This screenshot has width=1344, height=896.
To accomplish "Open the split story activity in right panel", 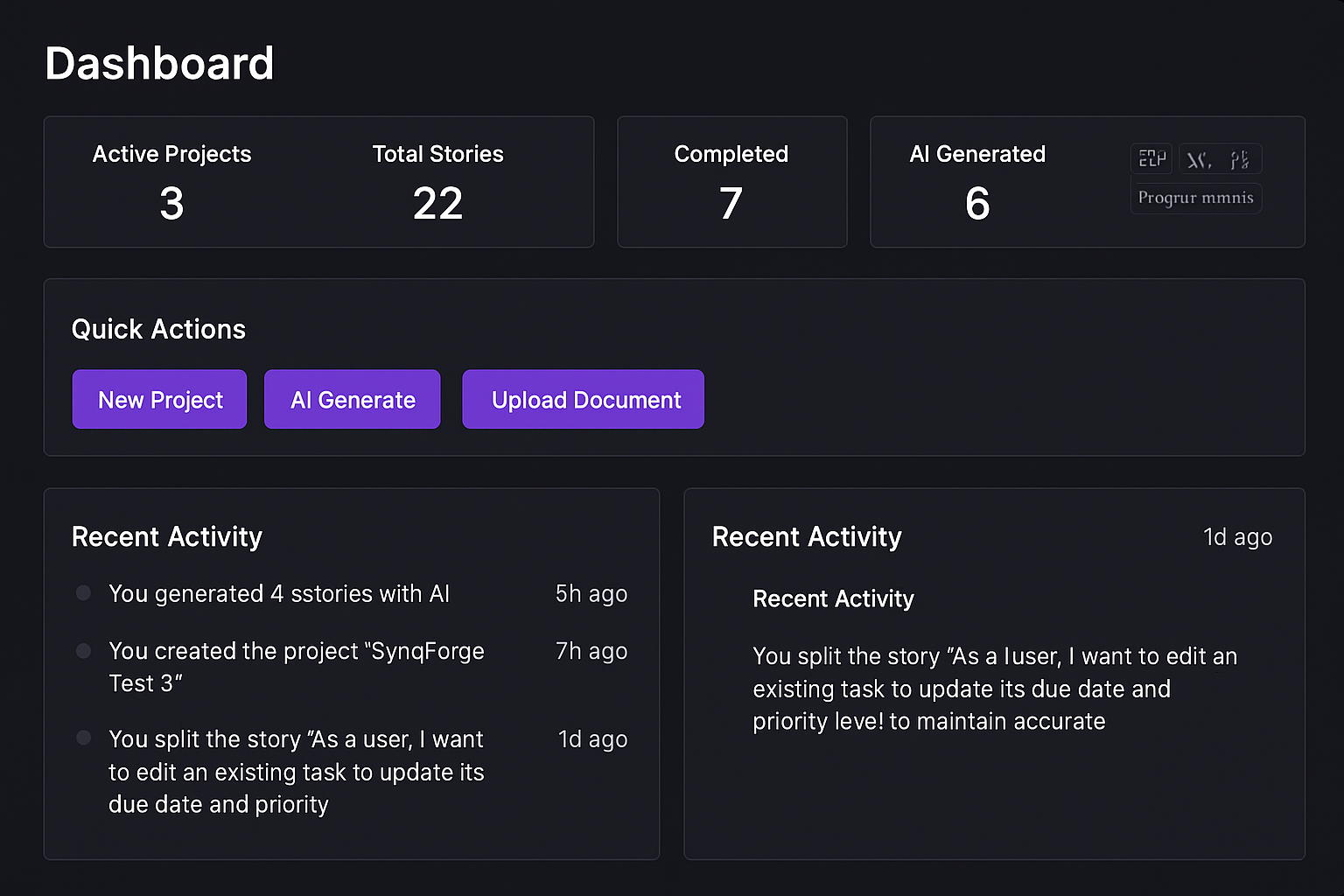I will pos(993,689).
